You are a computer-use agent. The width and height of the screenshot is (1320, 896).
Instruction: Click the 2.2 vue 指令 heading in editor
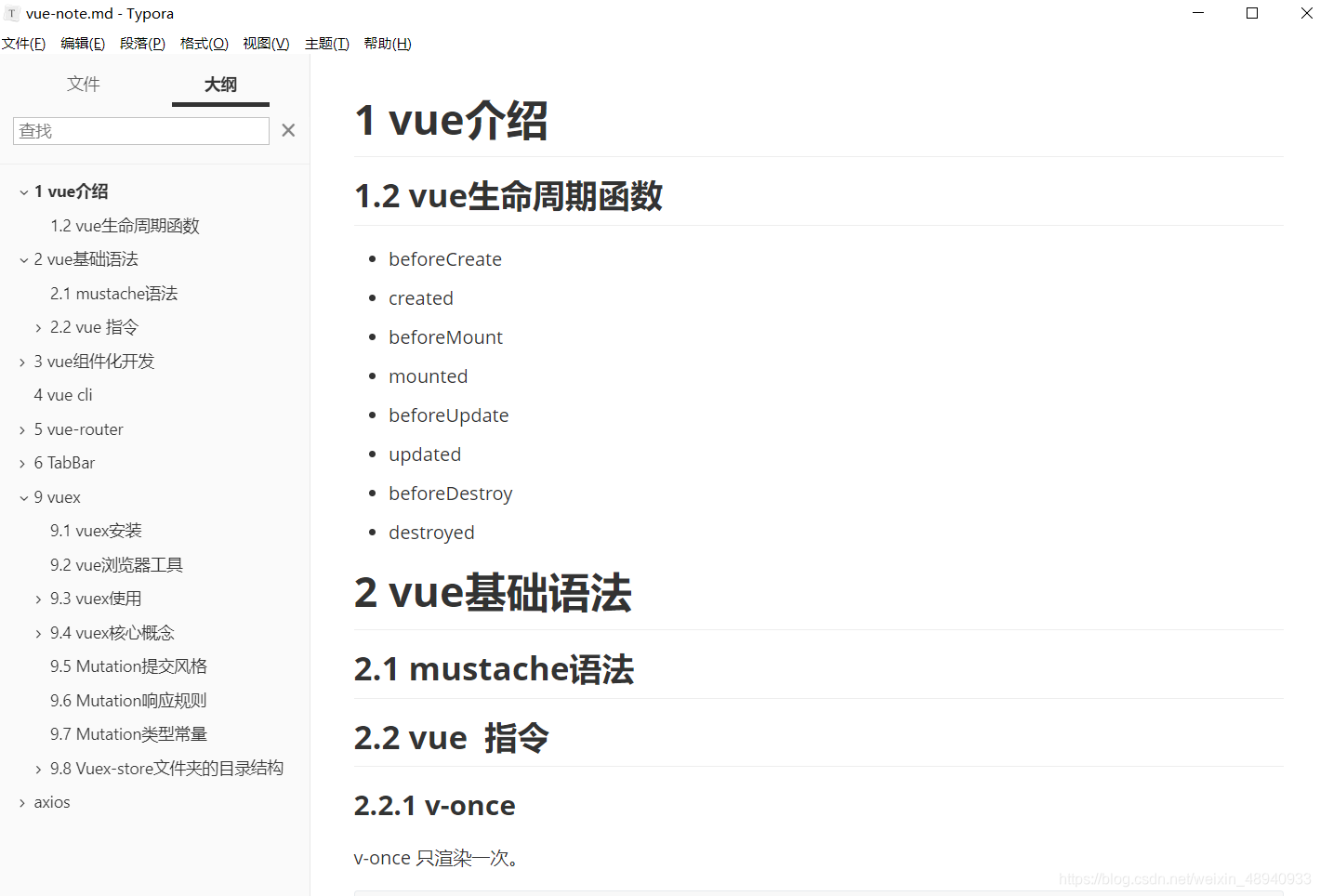pyautogui.click(x=452, y=738)
